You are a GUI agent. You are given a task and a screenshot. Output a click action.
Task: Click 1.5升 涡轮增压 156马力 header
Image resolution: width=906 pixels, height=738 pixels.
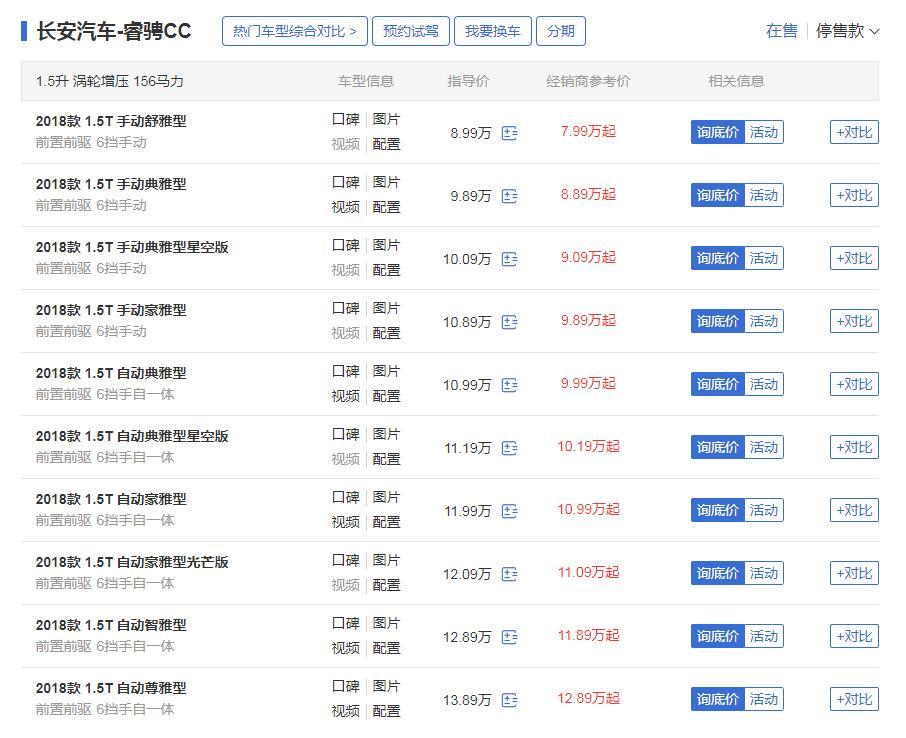[x=110, y=81]
